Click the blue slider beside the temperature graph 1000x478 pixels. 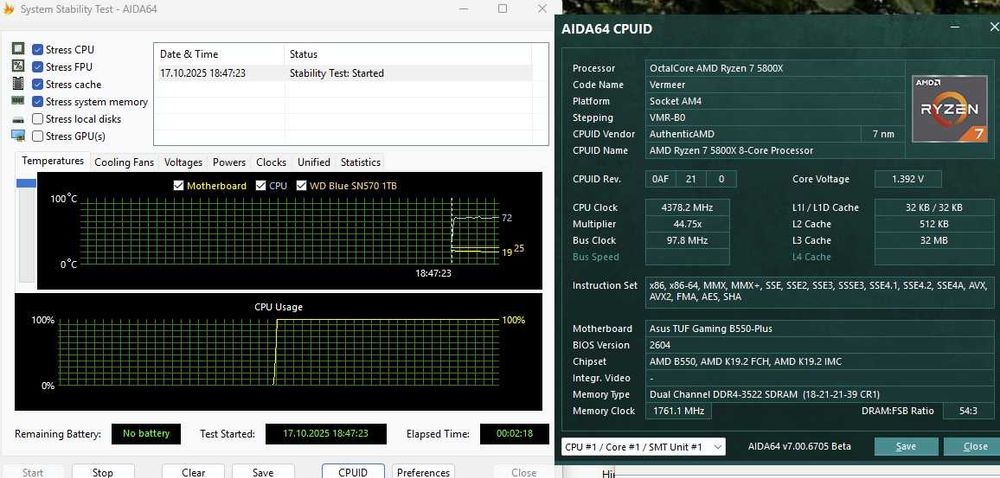(x=26, y=183)
